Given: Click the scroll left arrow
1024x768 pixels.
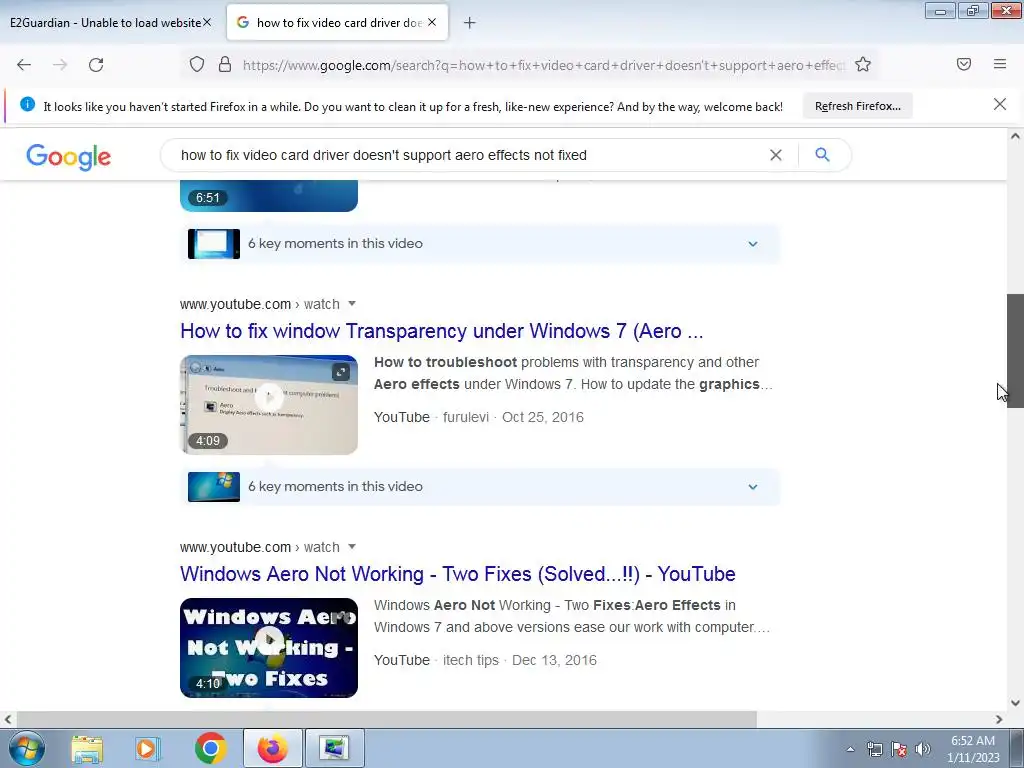Looking at the screenshot, I should pos(7,720).
